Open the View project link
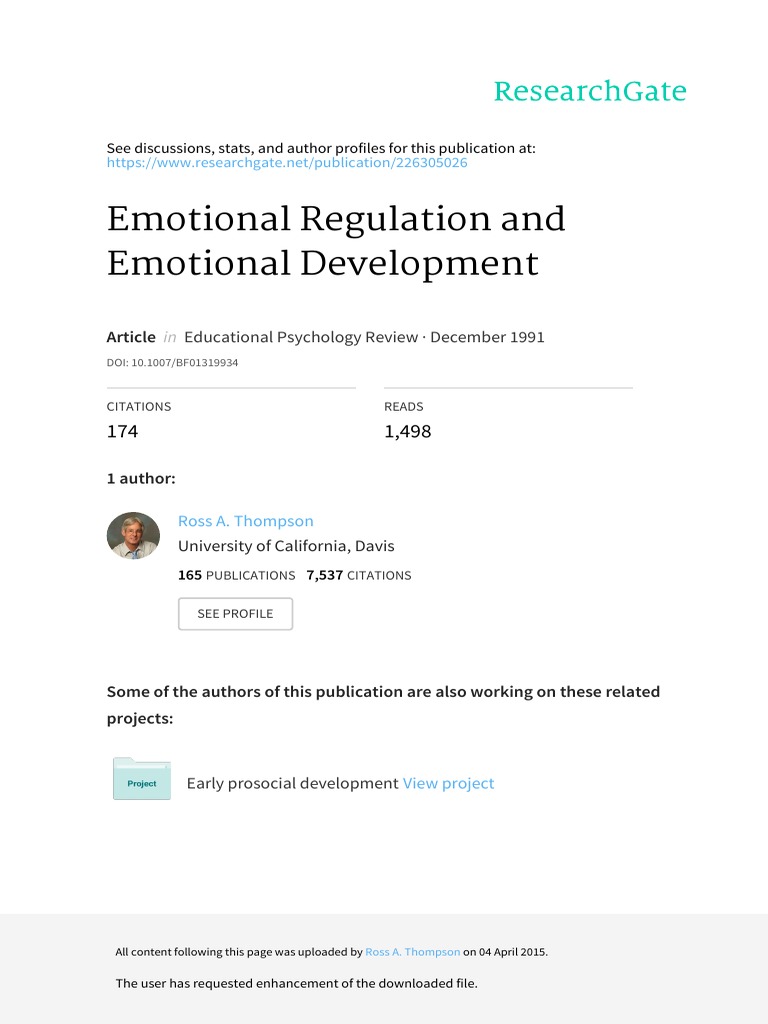This screenshot has height=1024, width=768. [x=448, y=784]
